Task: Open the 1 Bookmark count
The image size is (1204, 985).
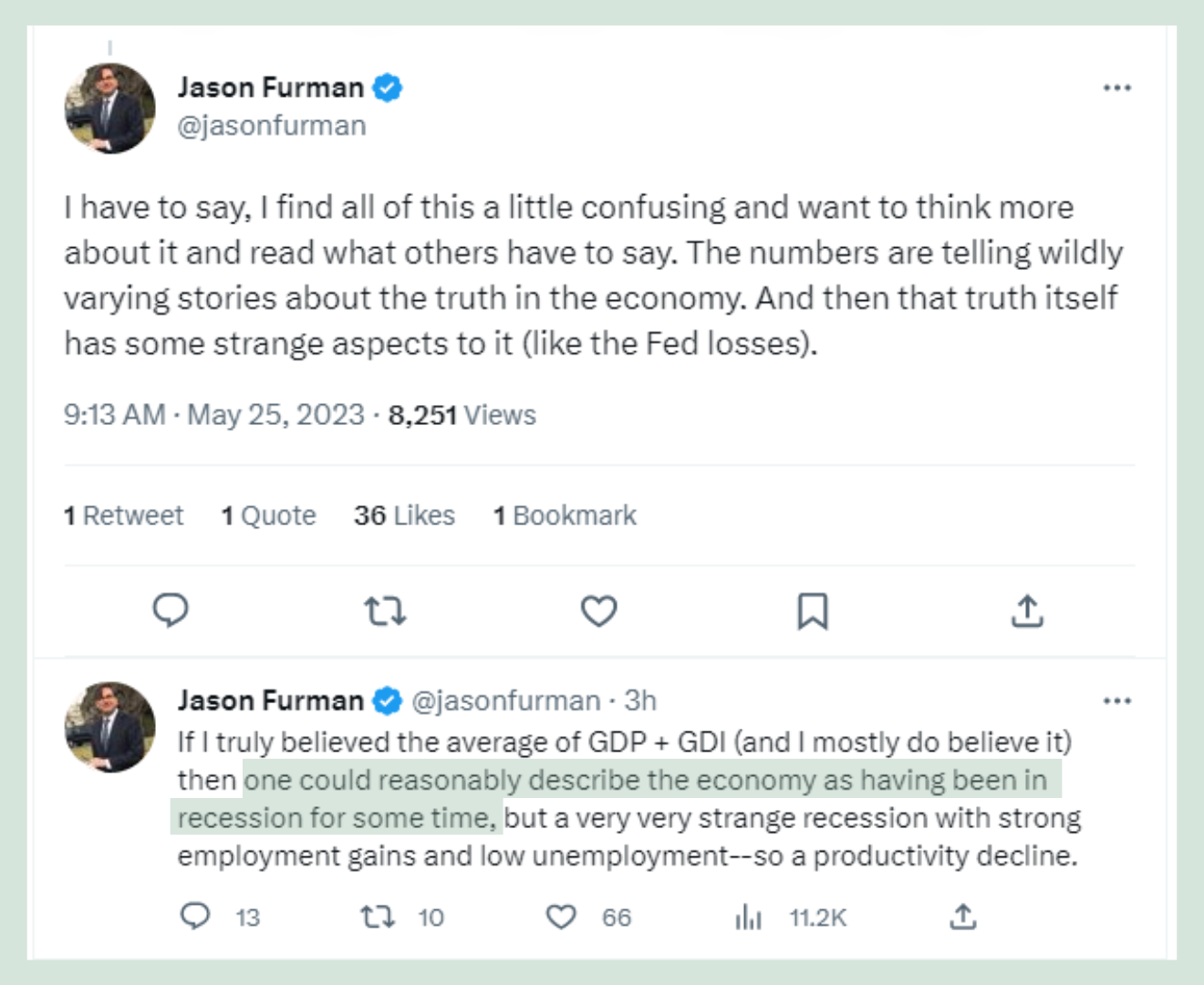Action: pos(565,515)
